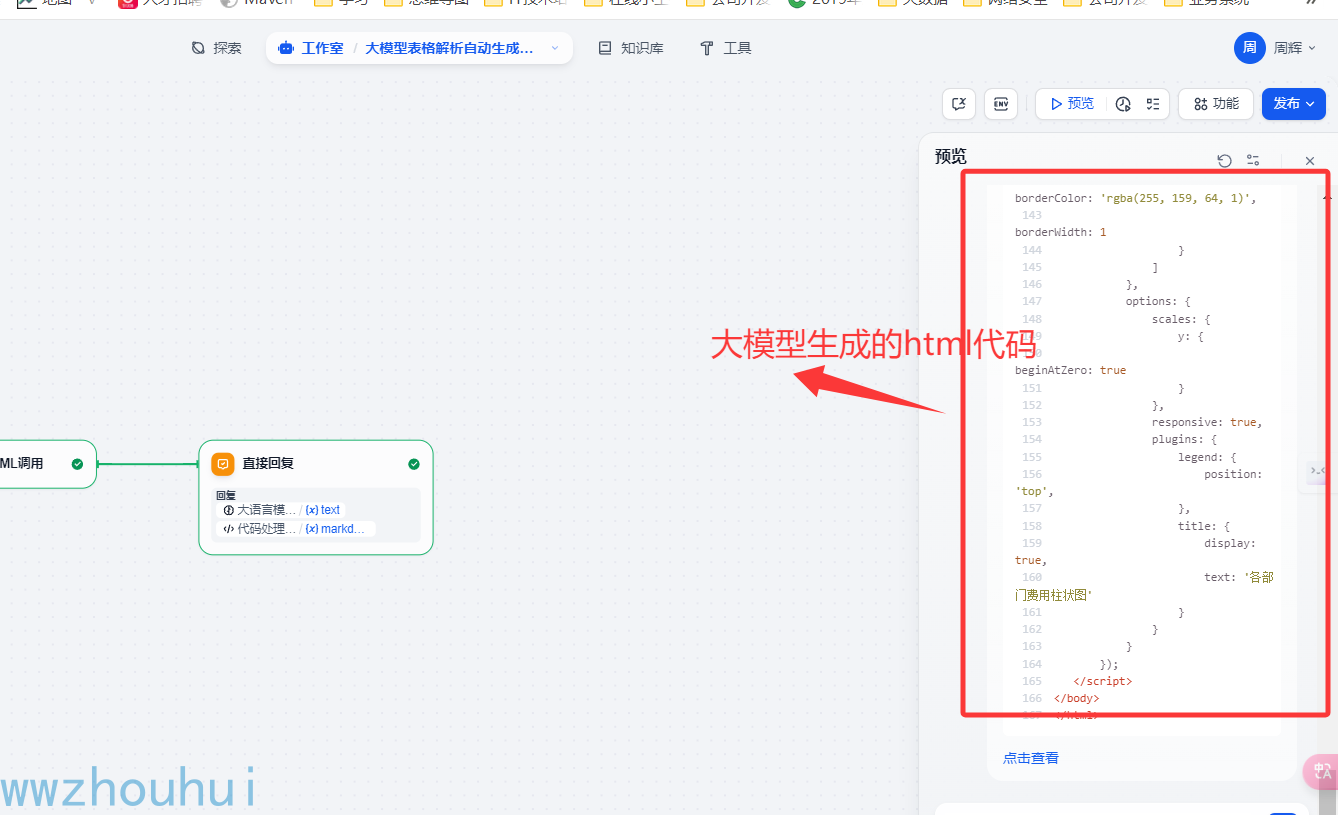
Task: Expand the 周辉 account menu
Action: [x=1295, y=48]
